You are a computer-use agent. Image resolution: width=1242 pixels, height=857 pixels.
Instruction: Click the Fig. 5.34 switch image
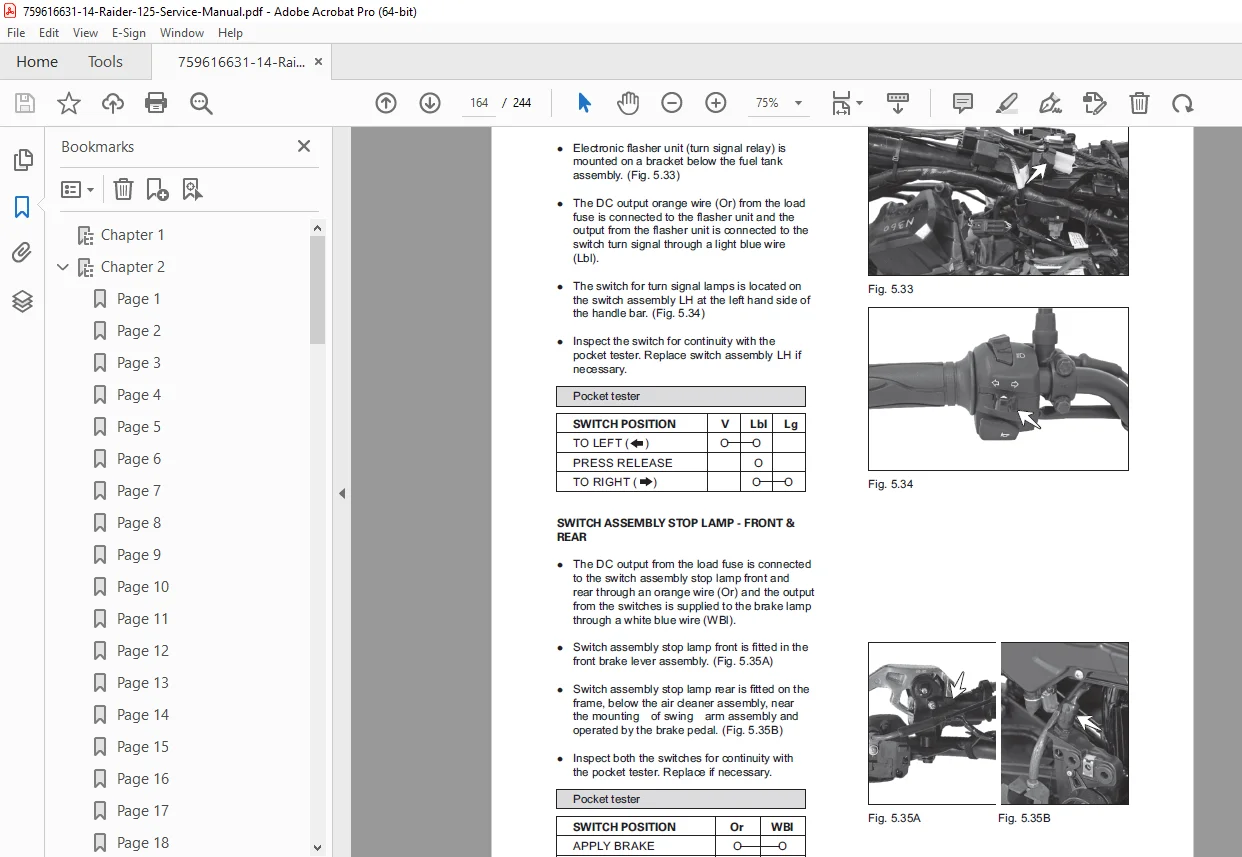point(998,389)
